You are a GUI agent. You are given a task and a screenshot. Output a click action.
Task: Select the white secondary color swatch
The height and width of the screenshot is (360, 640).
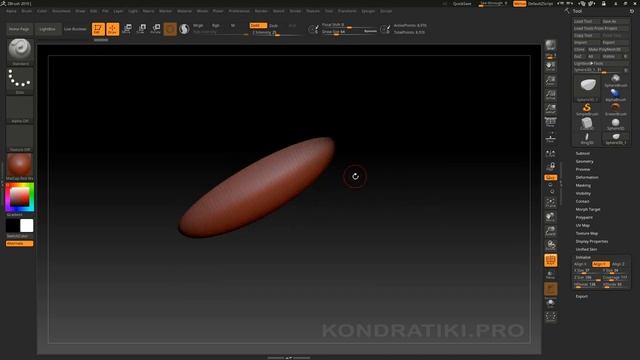click(27, 226)
